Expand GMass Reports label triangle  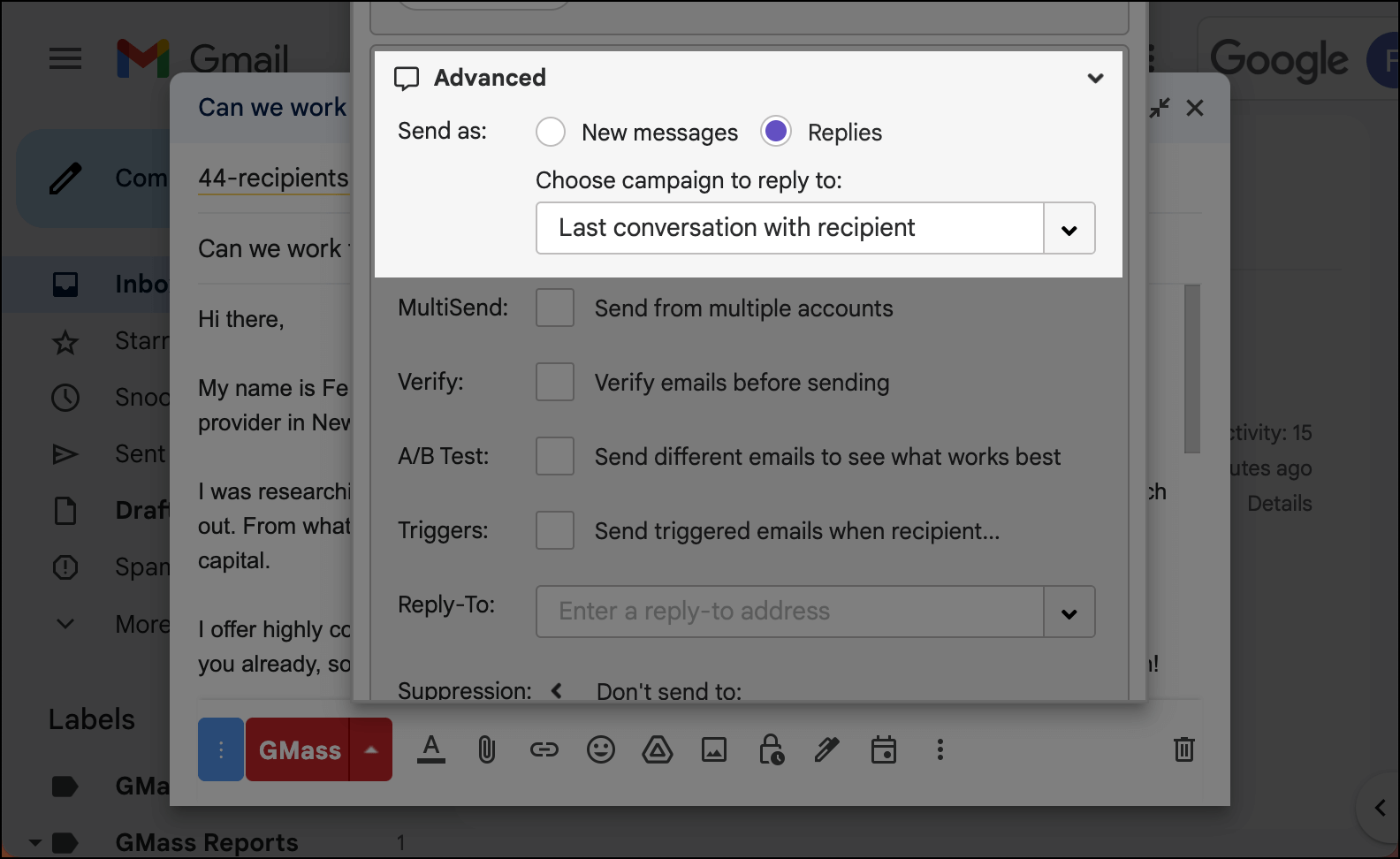pyautogui.click(x=34, y=843)
